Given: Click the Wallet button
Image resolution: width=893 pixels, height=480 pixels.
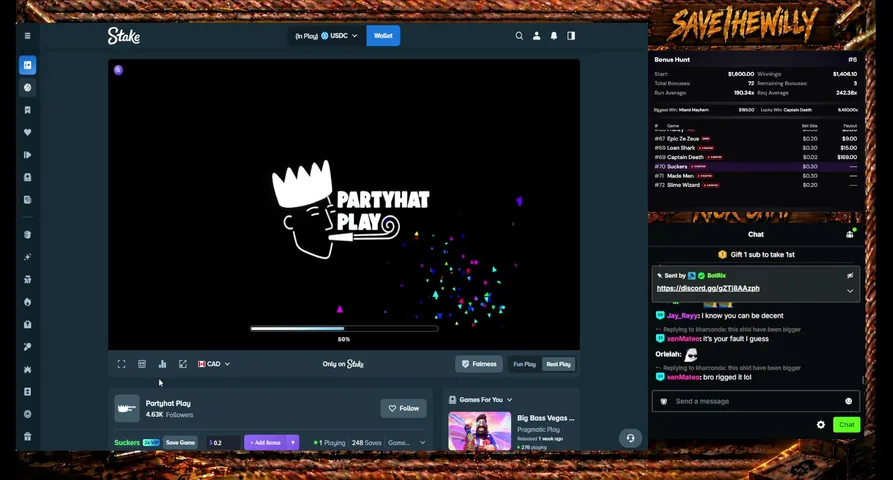Looking at the screenshot, I should click(x=383, y=36).
